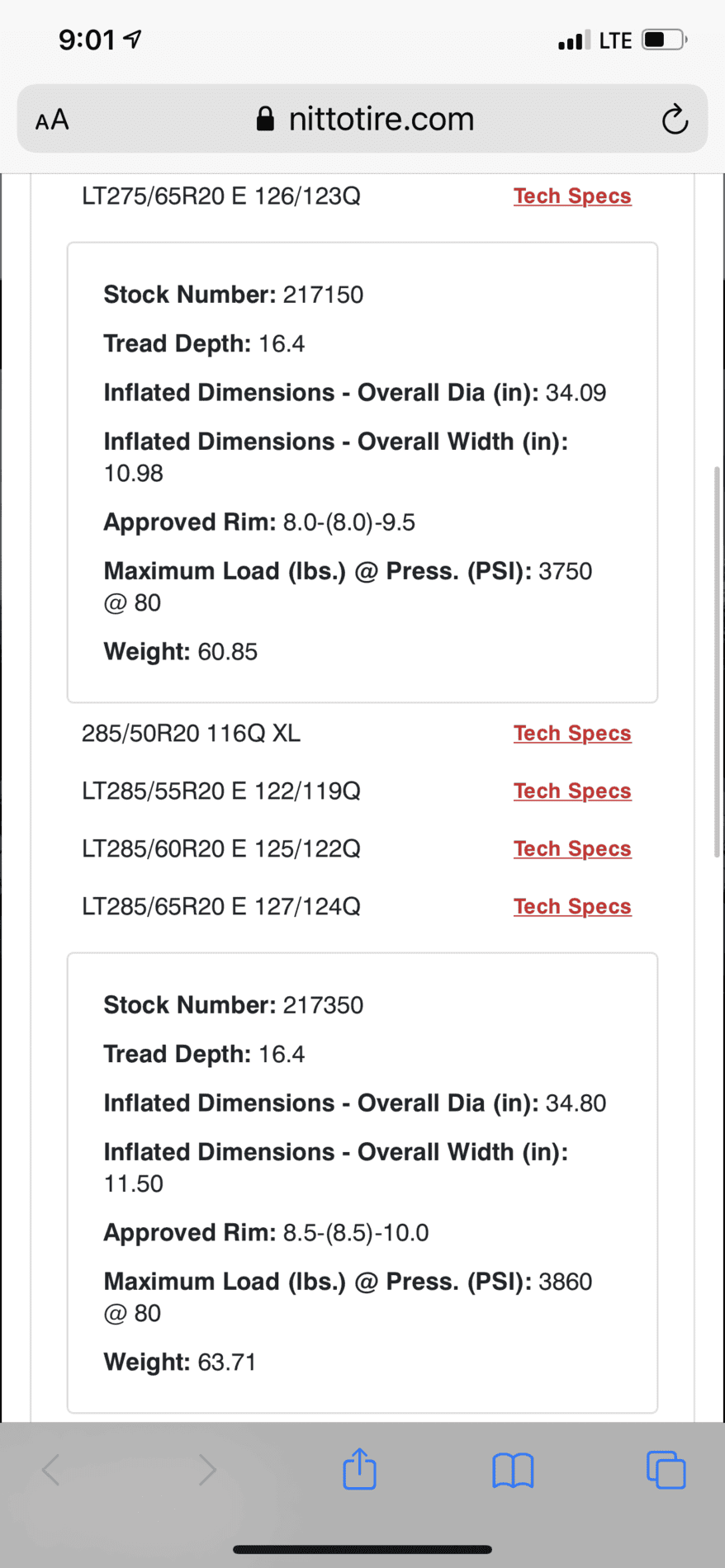Viewport: 725px width, 1568px height.
Task: Tap the clock in status bar
Action: click(x=87, y=40)
